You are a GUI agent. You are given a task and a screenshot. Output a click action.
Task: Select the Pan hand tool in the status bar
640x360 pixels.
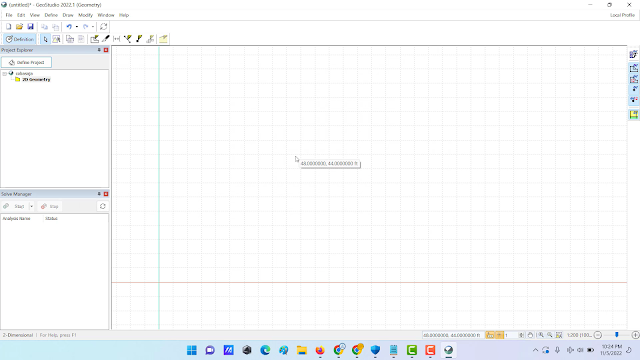[x=530, y=335]
